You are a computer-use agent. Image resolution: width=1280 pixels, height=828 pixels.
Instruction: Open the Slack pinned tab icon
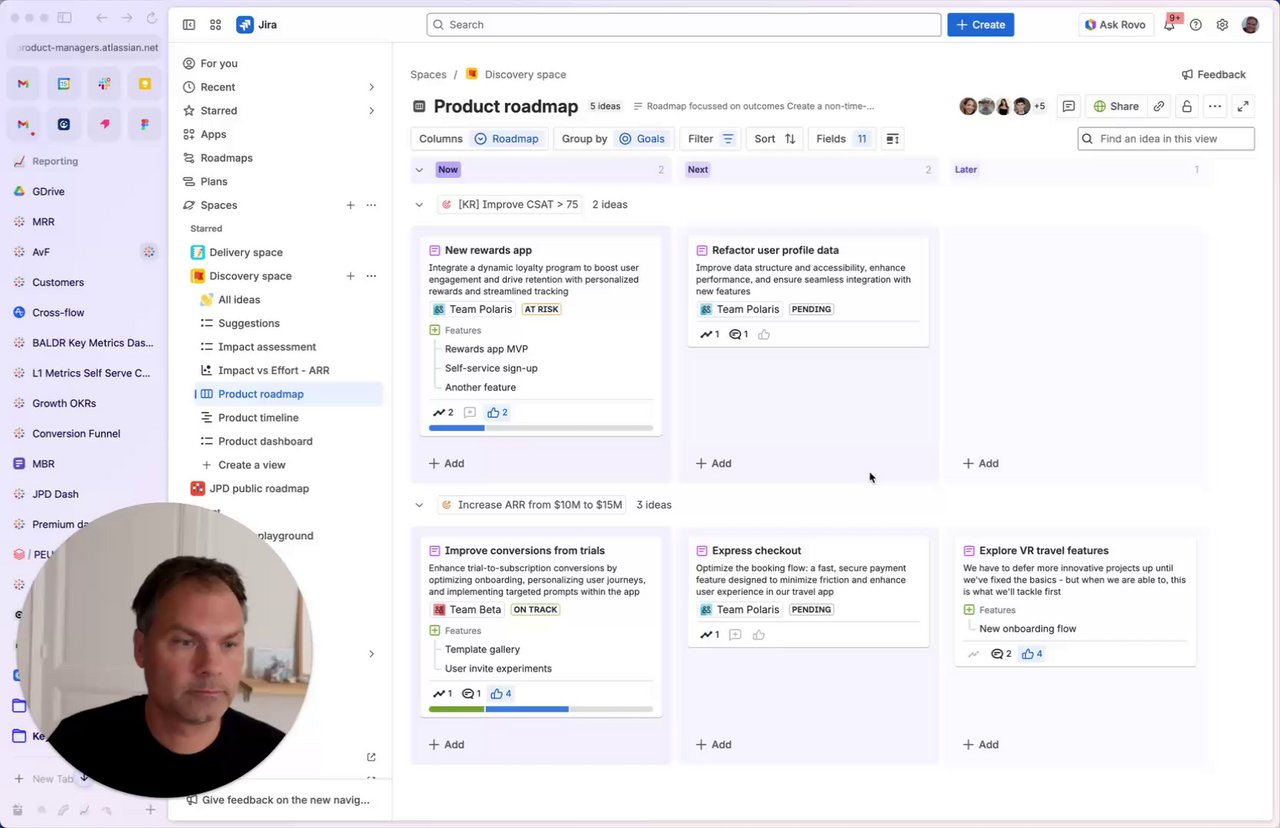[104, 84]
